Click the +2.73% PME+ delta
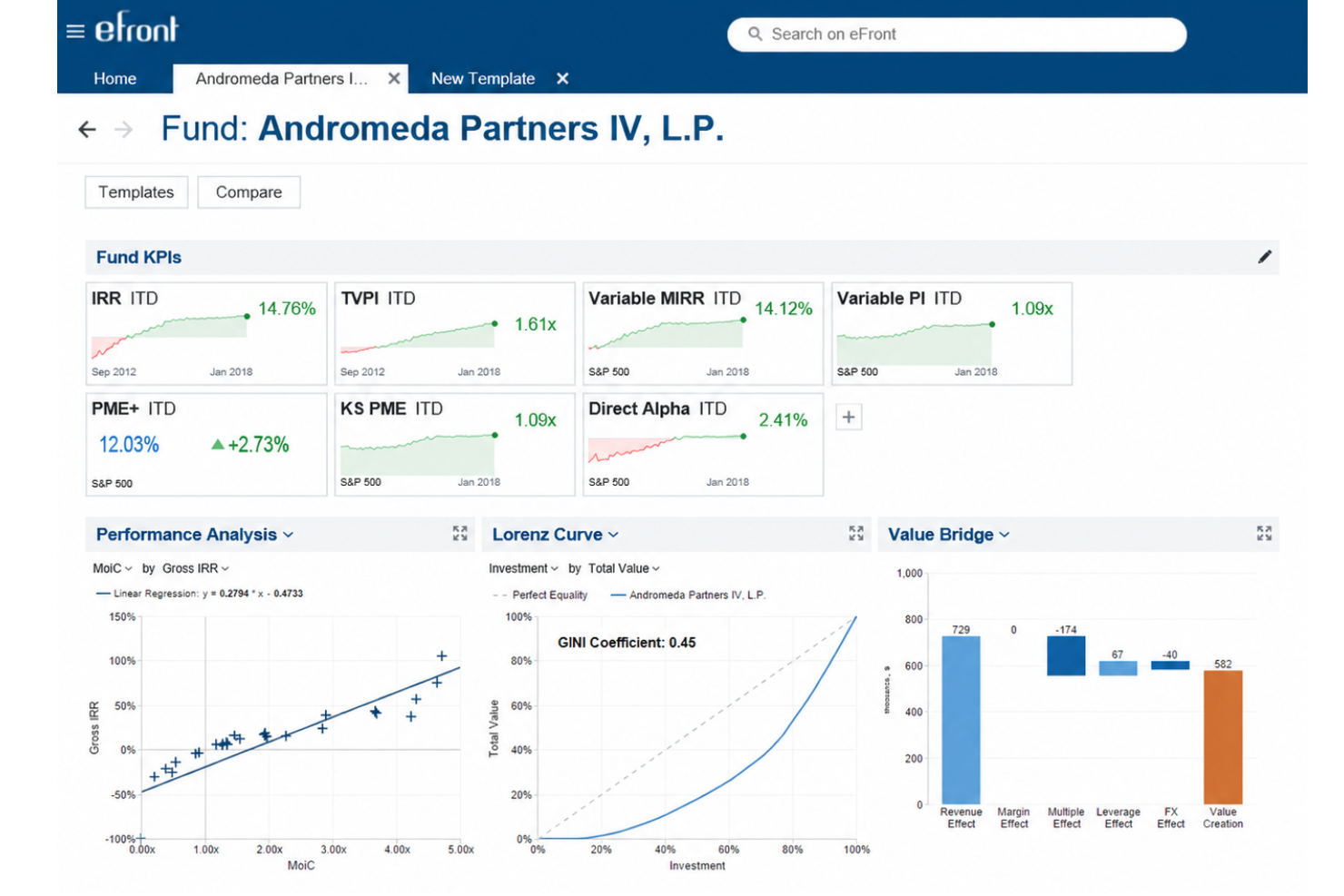Screen dimensions: 1344x896 pos(251,445)
